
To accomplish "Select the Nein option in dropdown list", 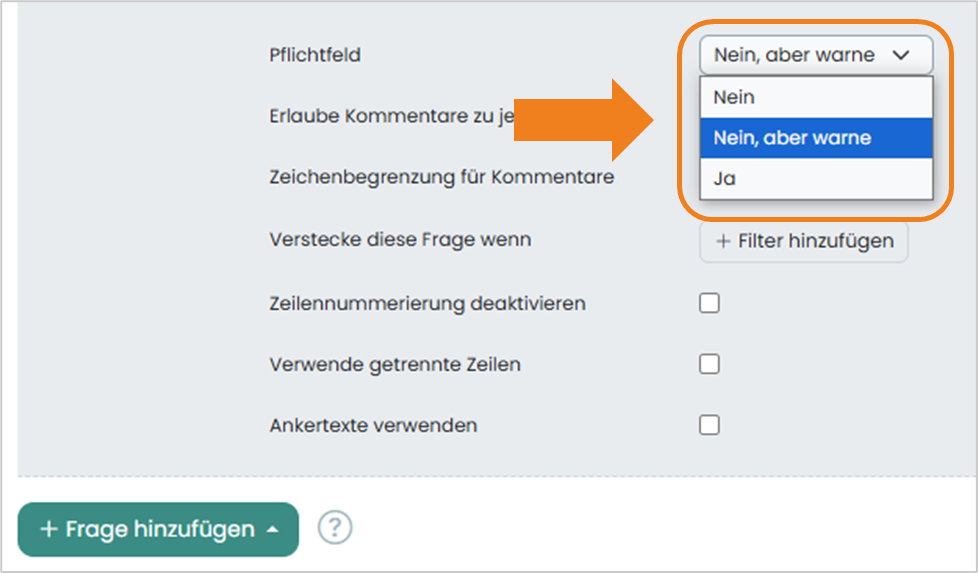I will coord(816,97).
